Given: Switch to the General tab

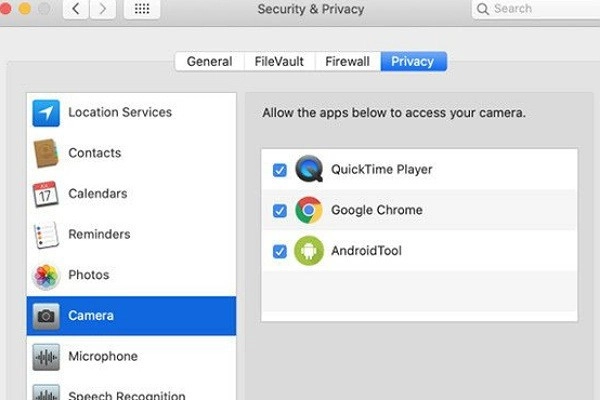Looking at the screenshot, I should coord(209,61).
